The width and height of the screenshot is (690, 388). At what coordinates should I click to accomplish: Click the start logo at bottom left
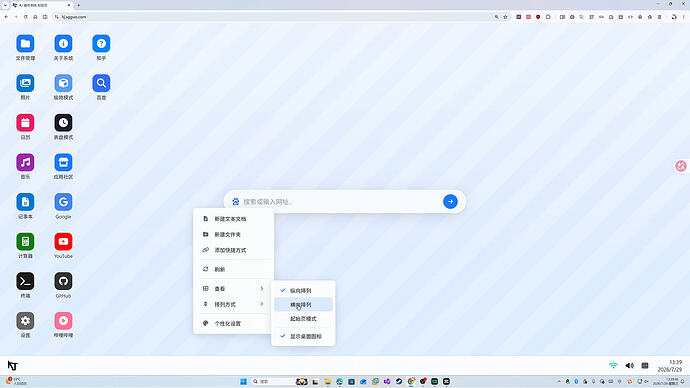[12, 366]
